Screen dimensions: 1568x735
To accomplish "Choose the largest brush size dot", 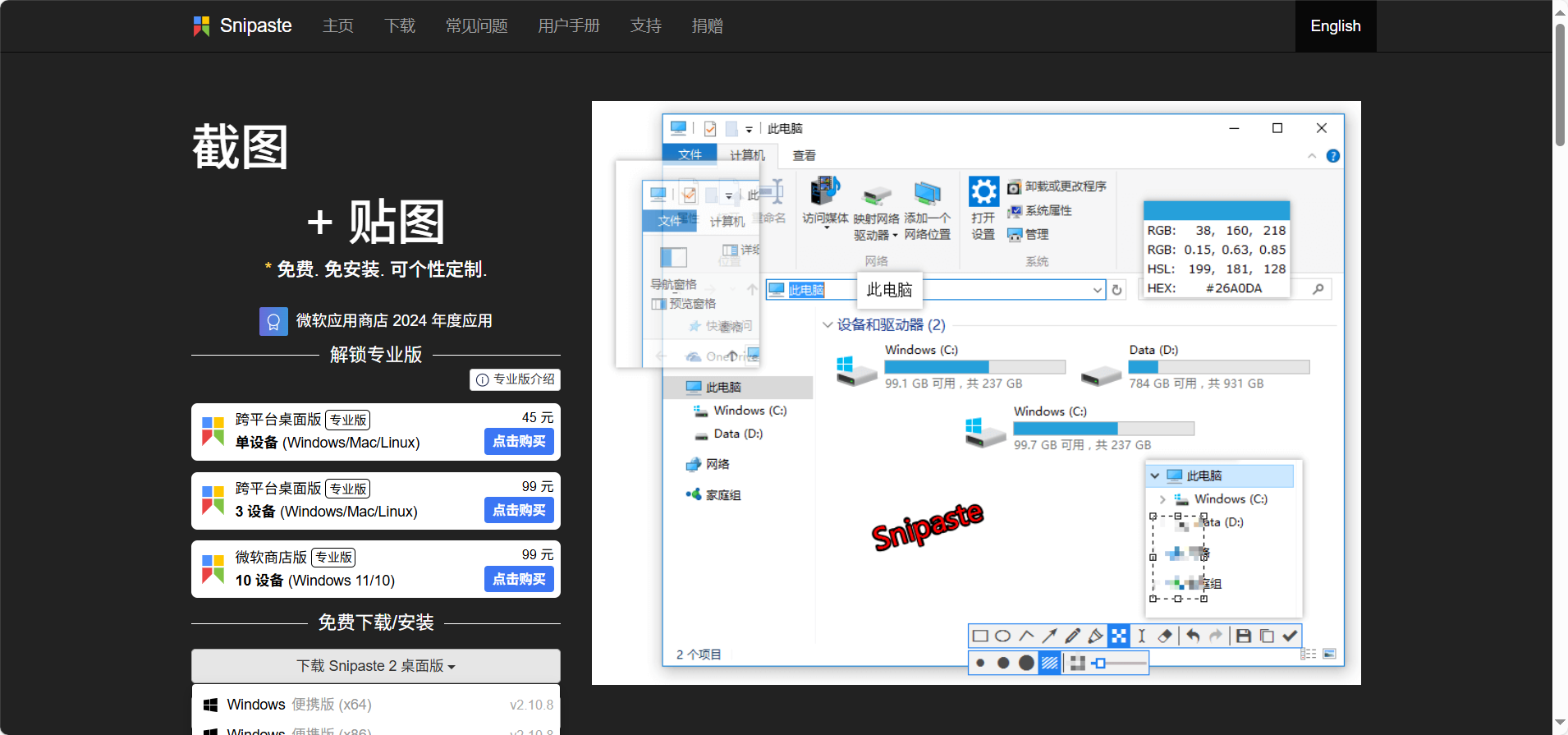I will tap(1026, 663).
